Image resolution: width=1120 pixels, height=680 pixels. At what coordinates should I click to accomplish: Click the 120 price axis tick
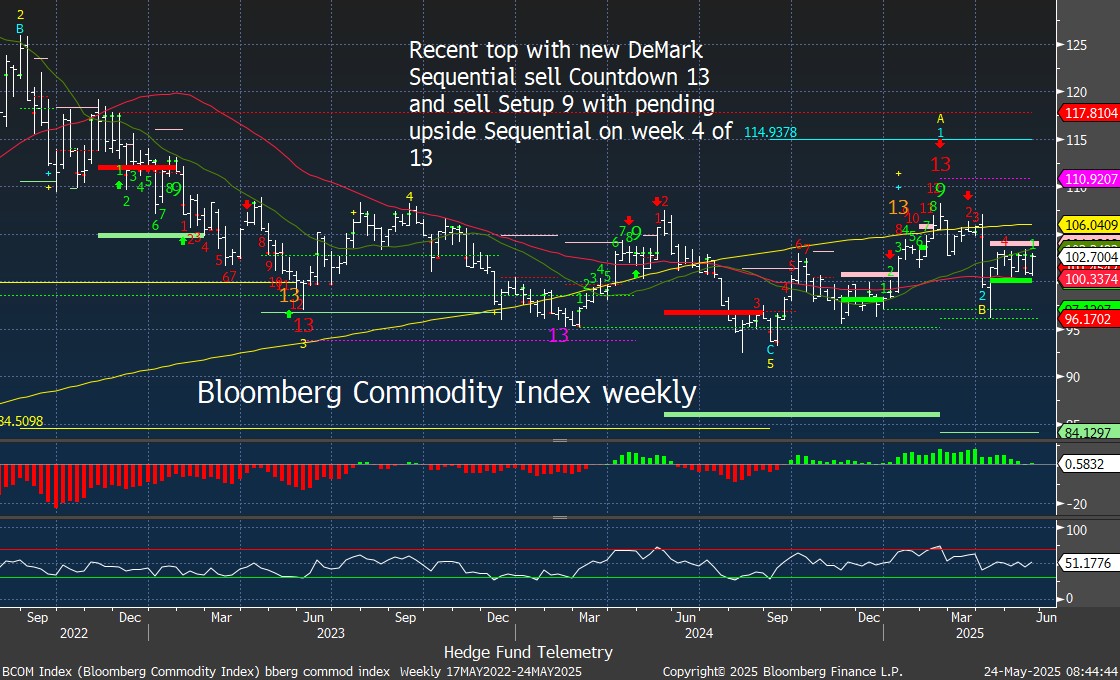[1076, 92]
